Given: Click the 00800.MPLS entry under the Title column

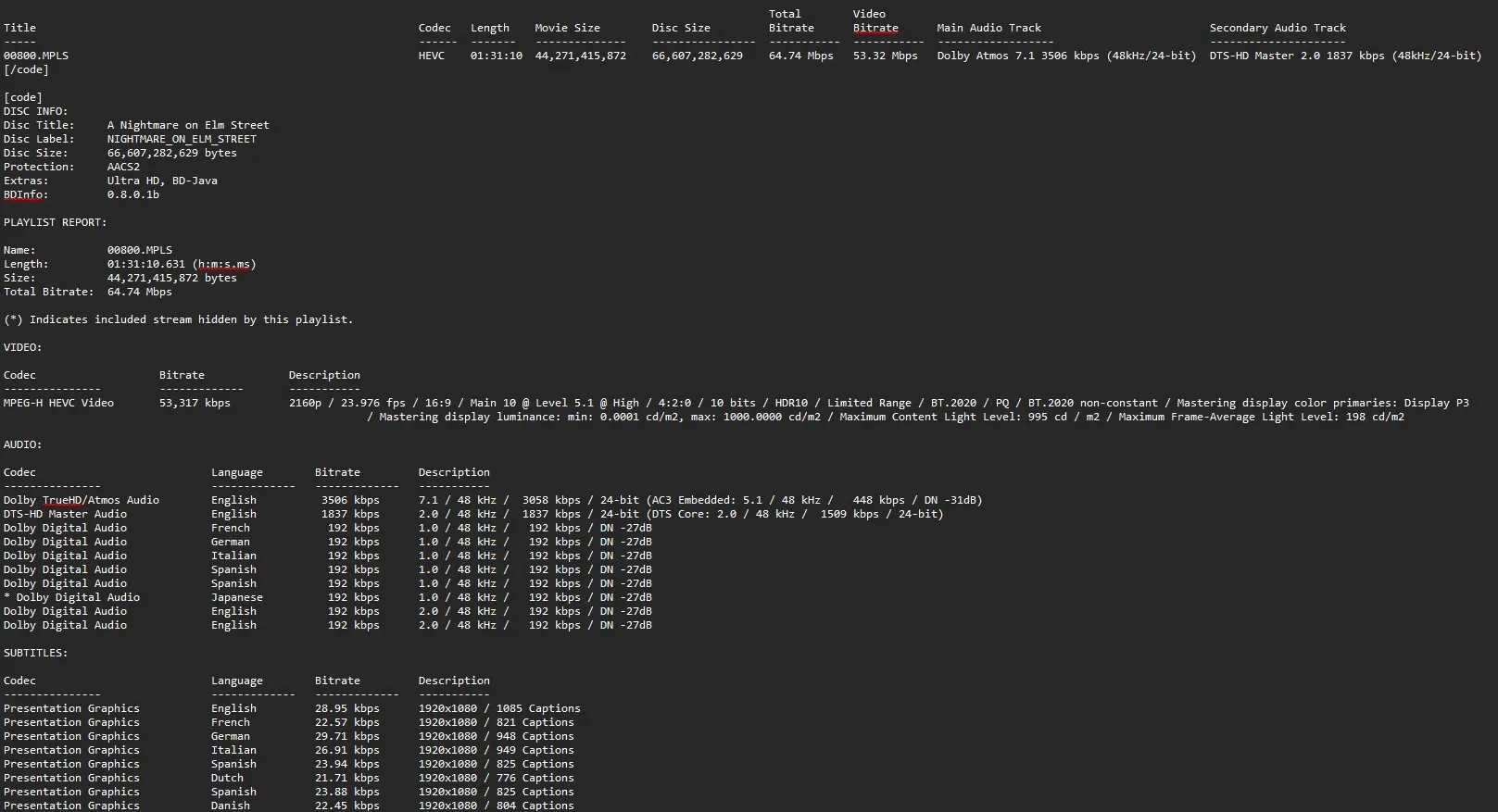Looking at the screenshot, I should (36, 56).
